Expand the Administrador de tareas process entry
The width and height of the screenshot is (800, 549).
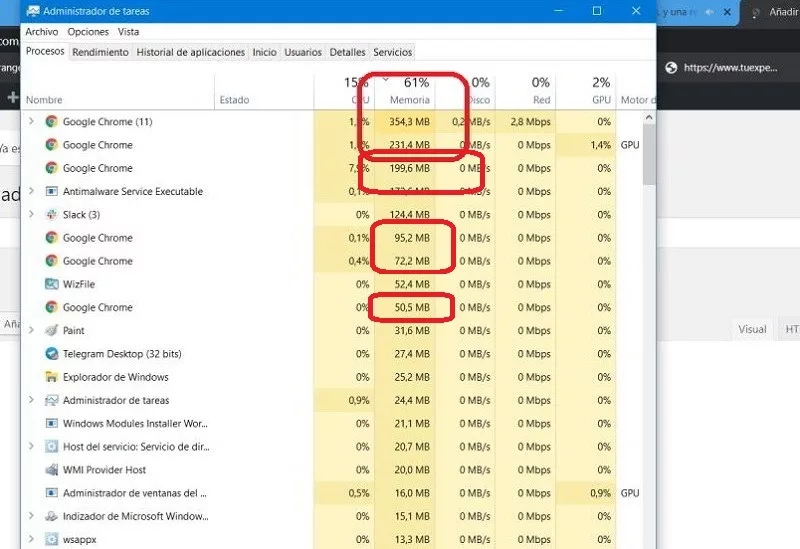click(31, 400)
